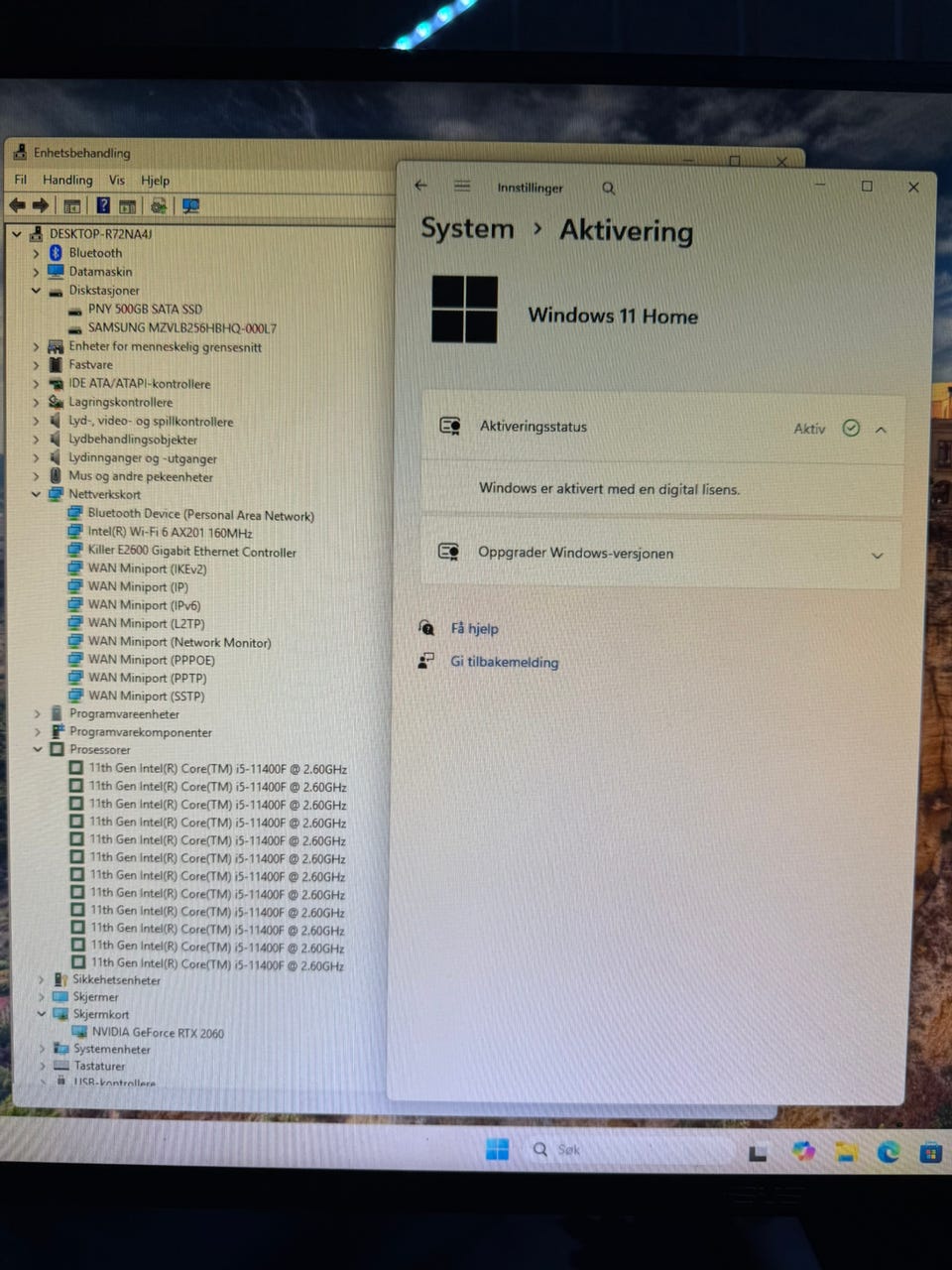The image size is (952, 1270).
Task: Expand Oppgrader Windows-versjonen dropdown chevron
Action: click(877, 556)
